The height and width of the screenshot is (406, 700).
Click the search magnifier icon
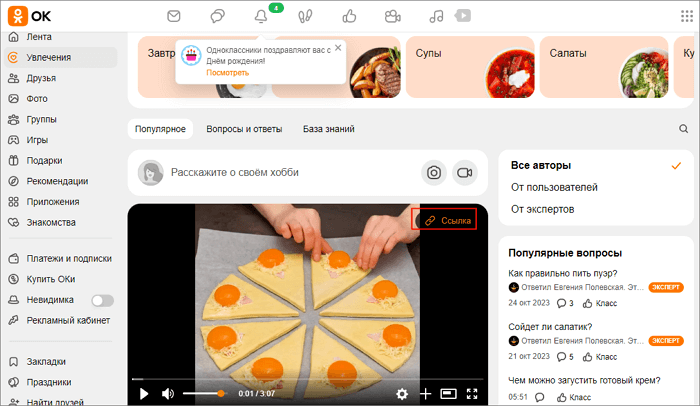(683, 129)
